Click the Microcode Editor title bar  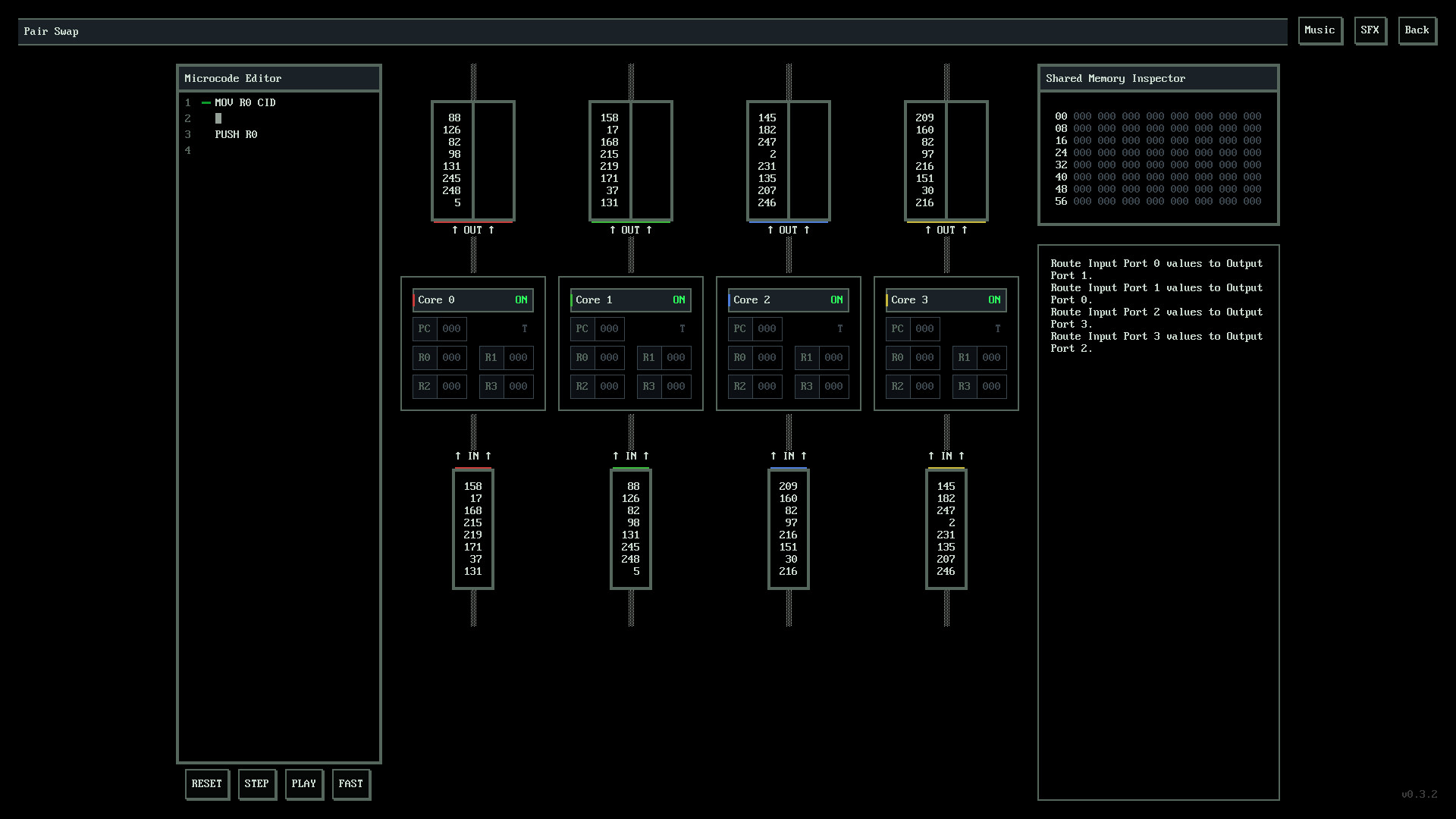(233, 78)
